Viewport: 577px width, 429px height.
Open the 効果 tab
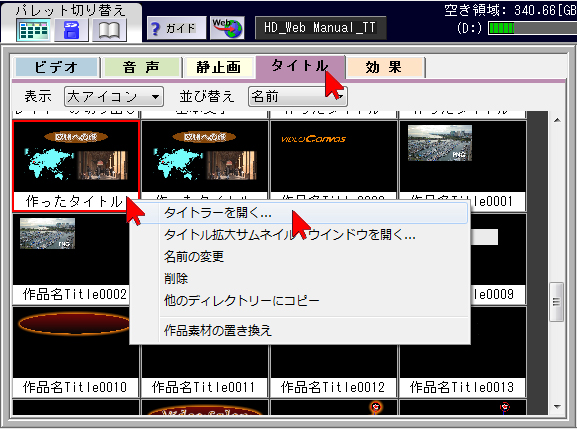[x=384, y=67]
